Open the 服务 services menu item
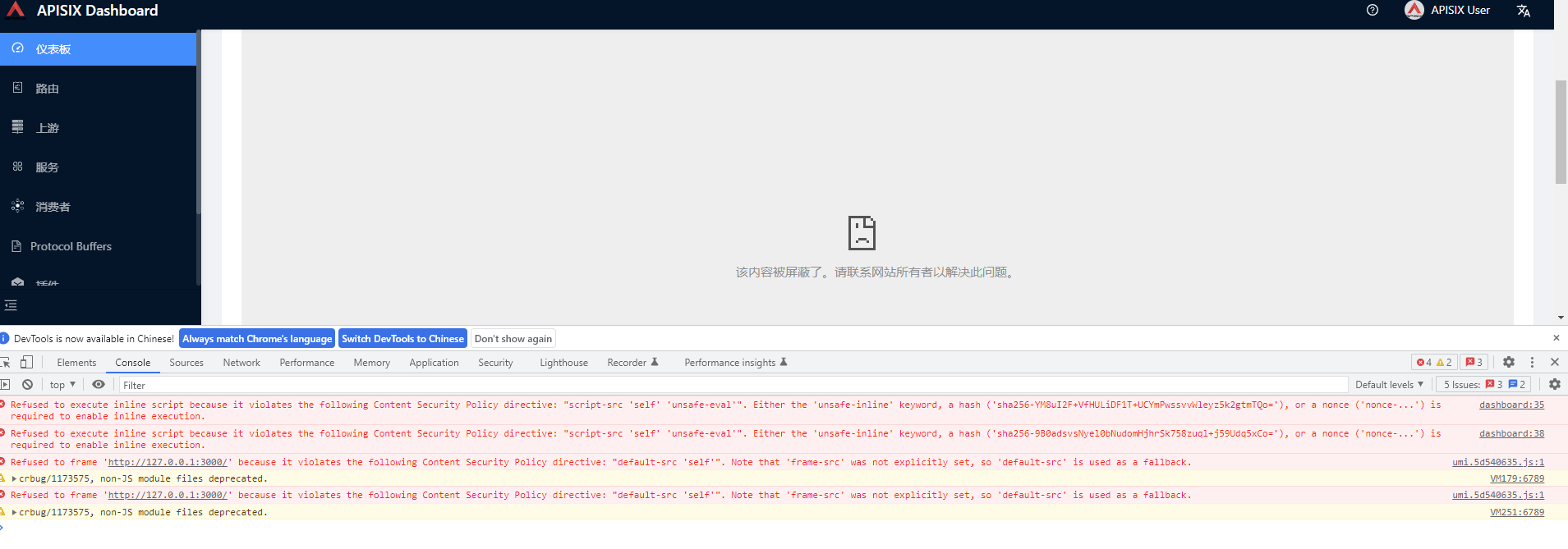 [x=99, y=167]
